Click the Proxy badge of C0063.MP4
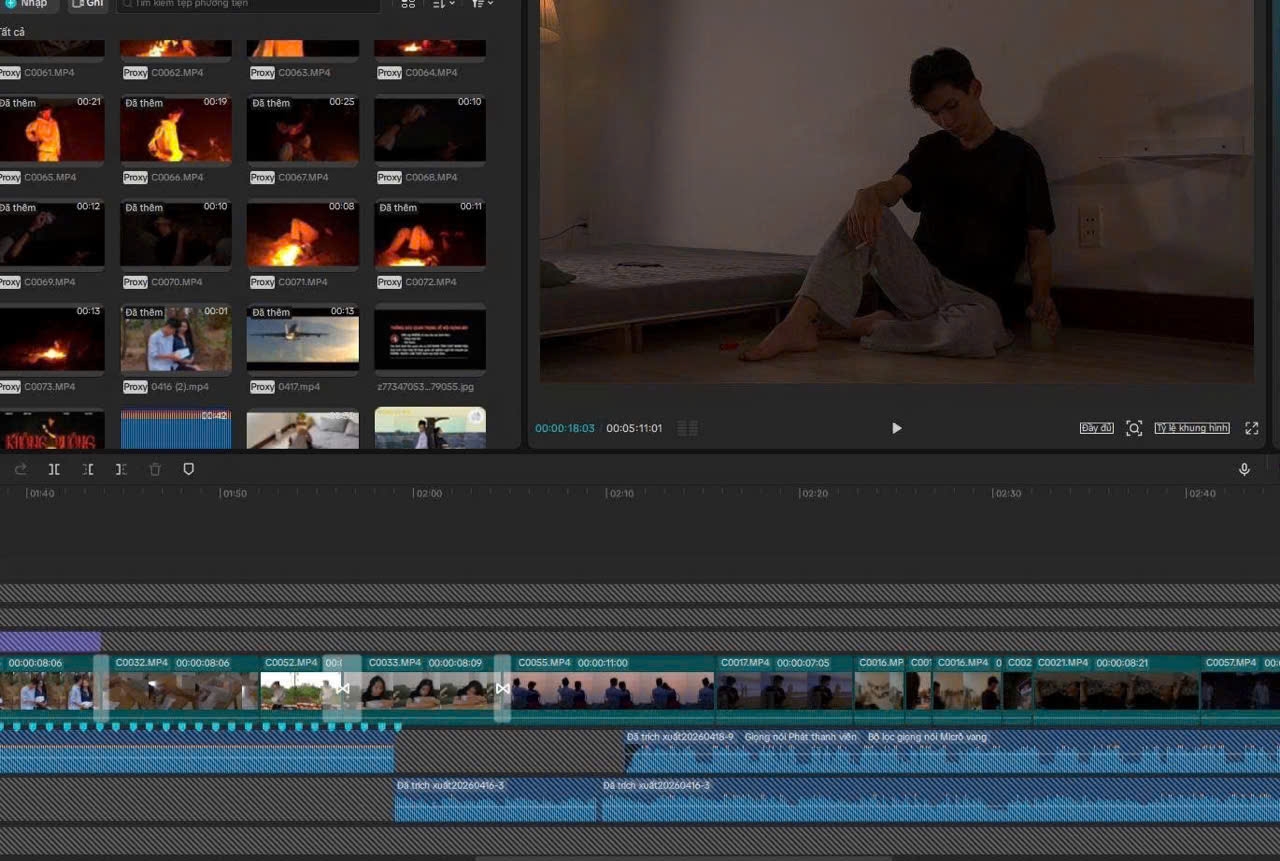This screenshot has width=1280, height=861. tap(262, 73)
